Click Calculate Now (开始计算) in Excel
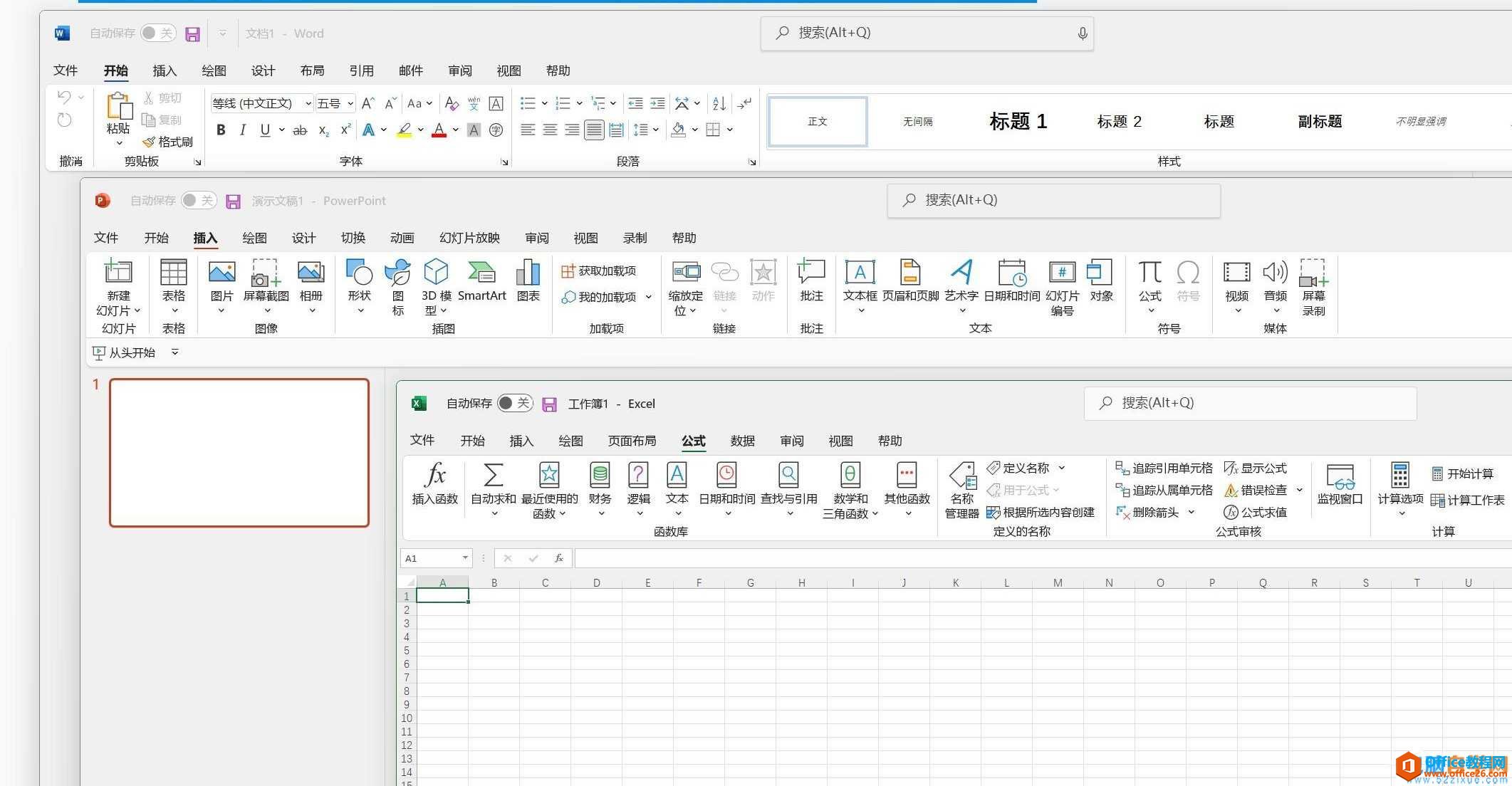 pyautogui.click(x=1462, y=473)
